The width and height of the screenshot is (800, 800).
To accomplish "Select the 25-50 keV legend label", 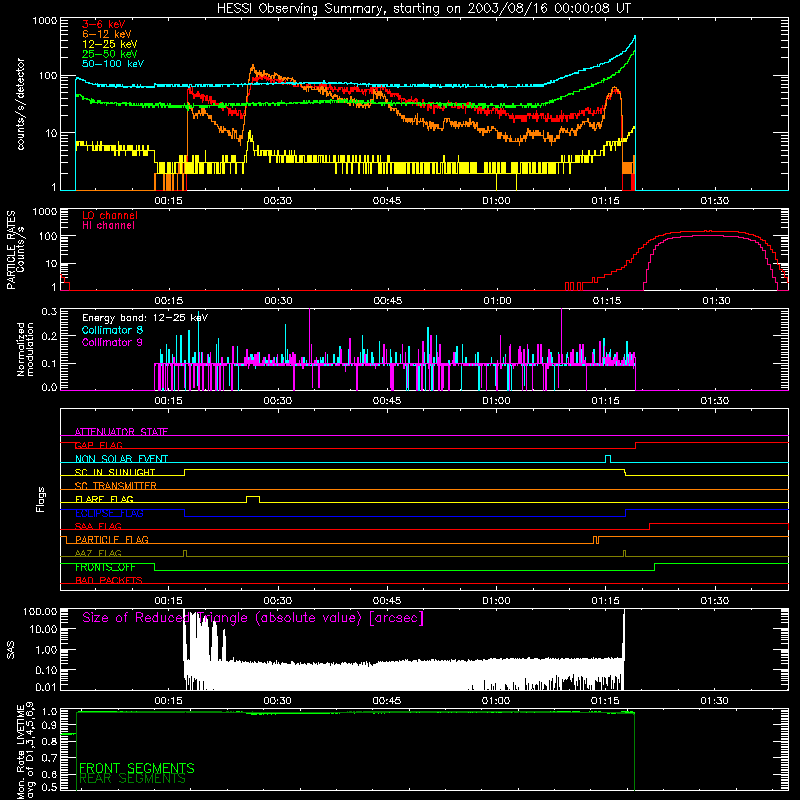I will click(x=109, y=54).
